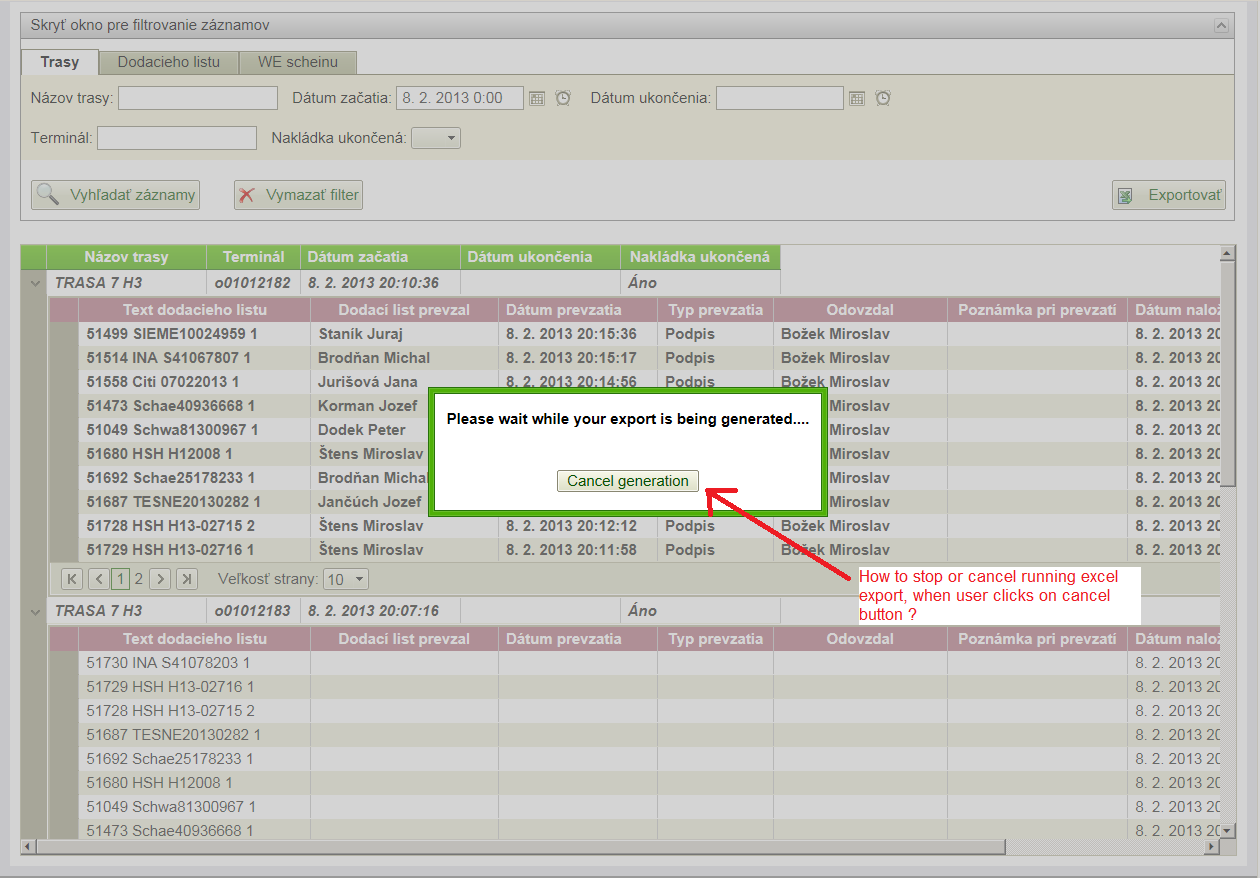Collapse the second TRASA 7 H3 row o01012183

tap(35, 611)
